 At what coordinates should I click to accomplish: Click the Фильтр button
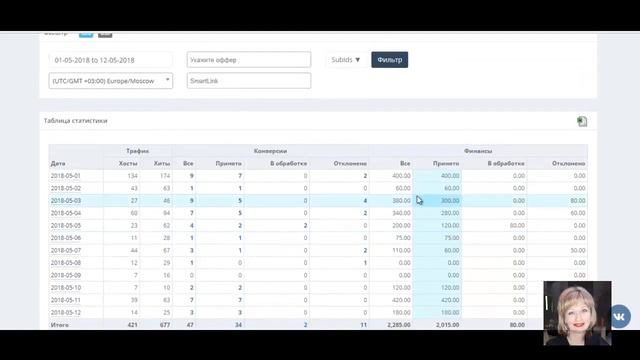[389, 60]
